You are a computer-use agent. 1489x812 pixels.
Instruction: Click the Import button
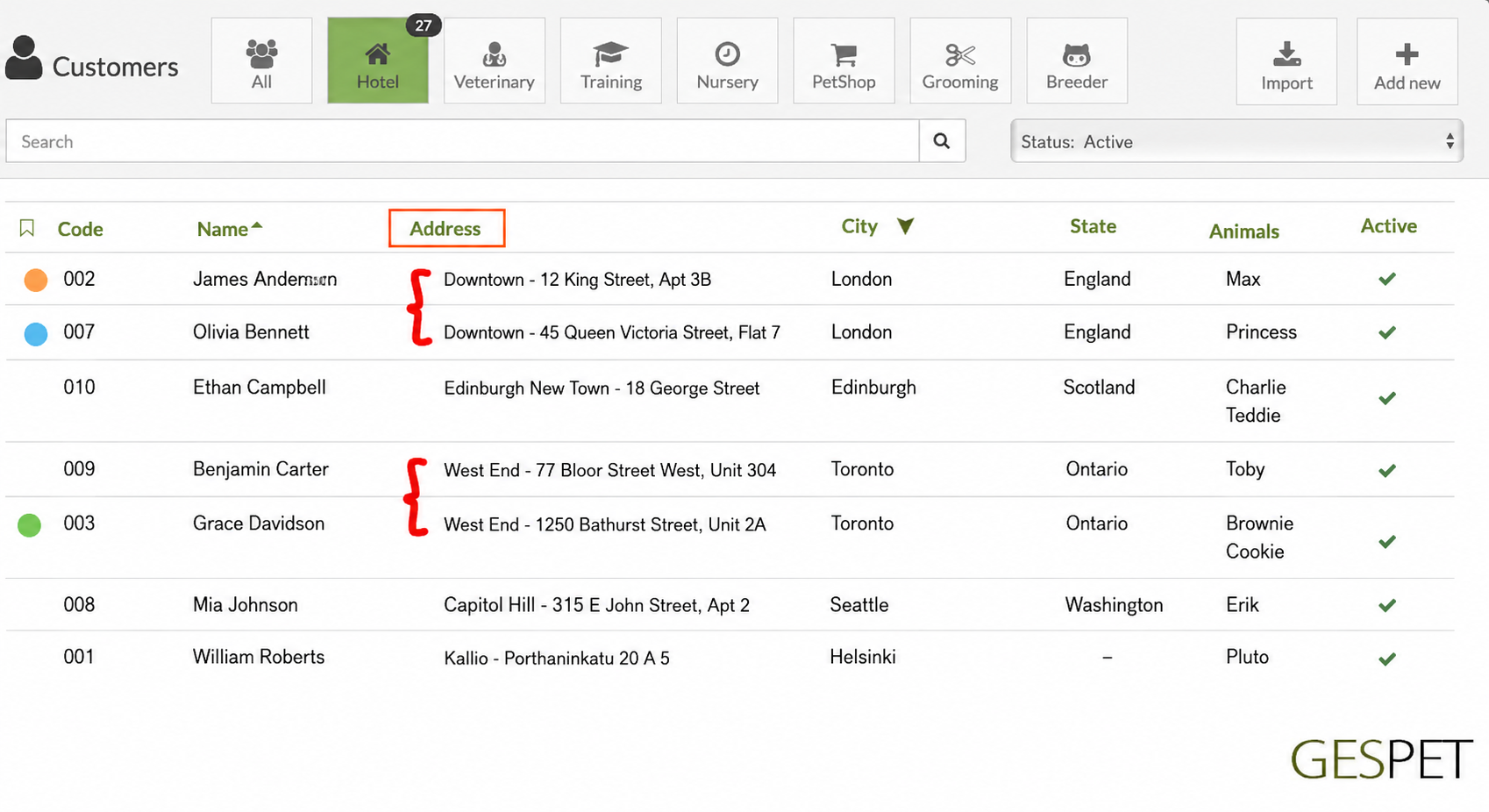point(1286,61)
